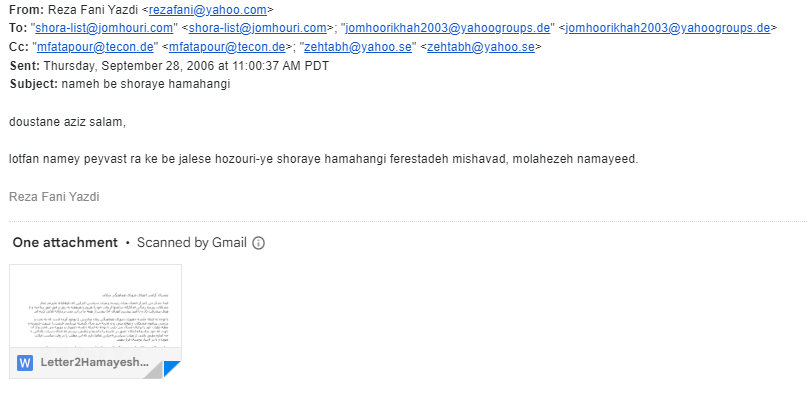Click the Letter2Hamayesh attachment filename
This screenshot has height=401, width=807.
coord(94,362)
